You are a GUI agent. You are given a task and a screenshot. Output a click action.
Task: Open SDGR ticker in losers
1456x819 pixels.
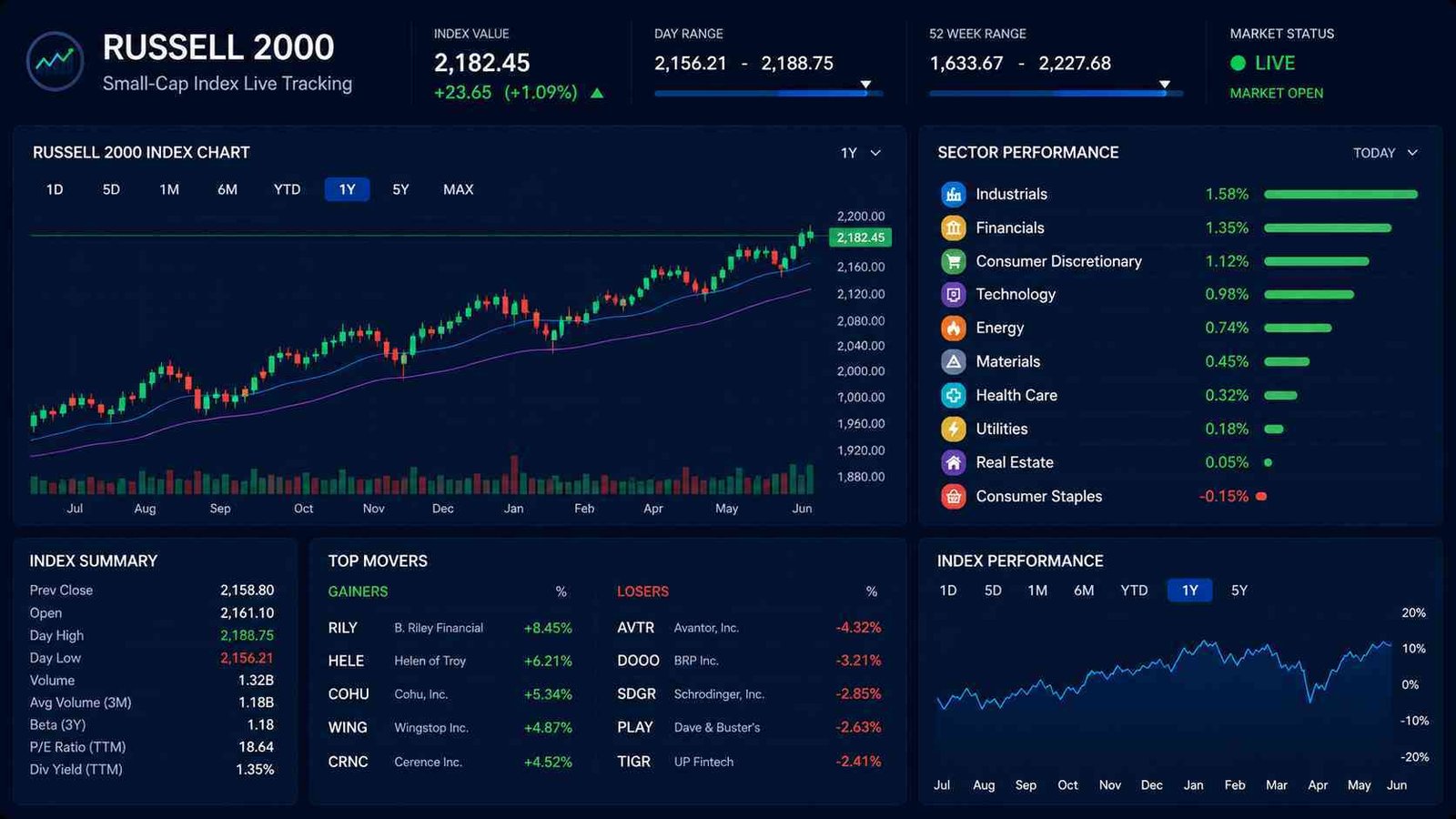tap(636, 694)
